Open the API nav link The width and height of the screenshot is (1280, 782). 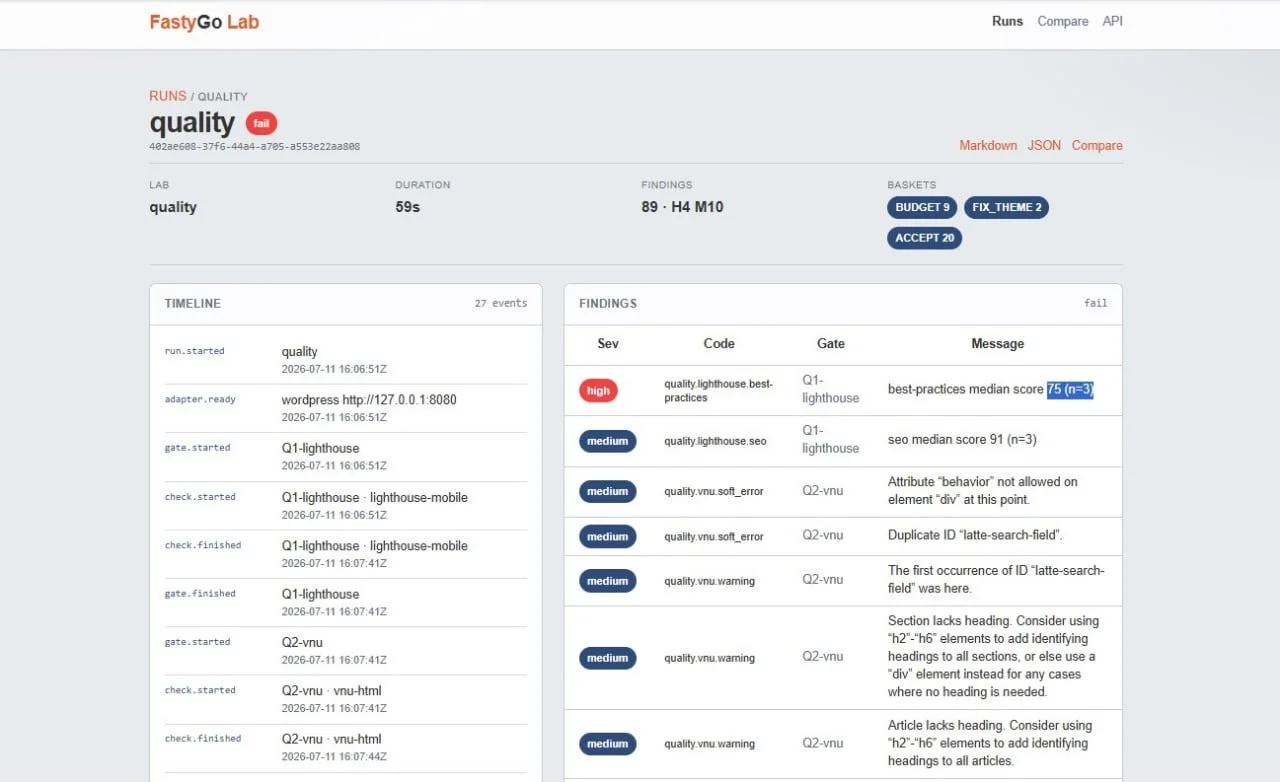click(1112, 21)
